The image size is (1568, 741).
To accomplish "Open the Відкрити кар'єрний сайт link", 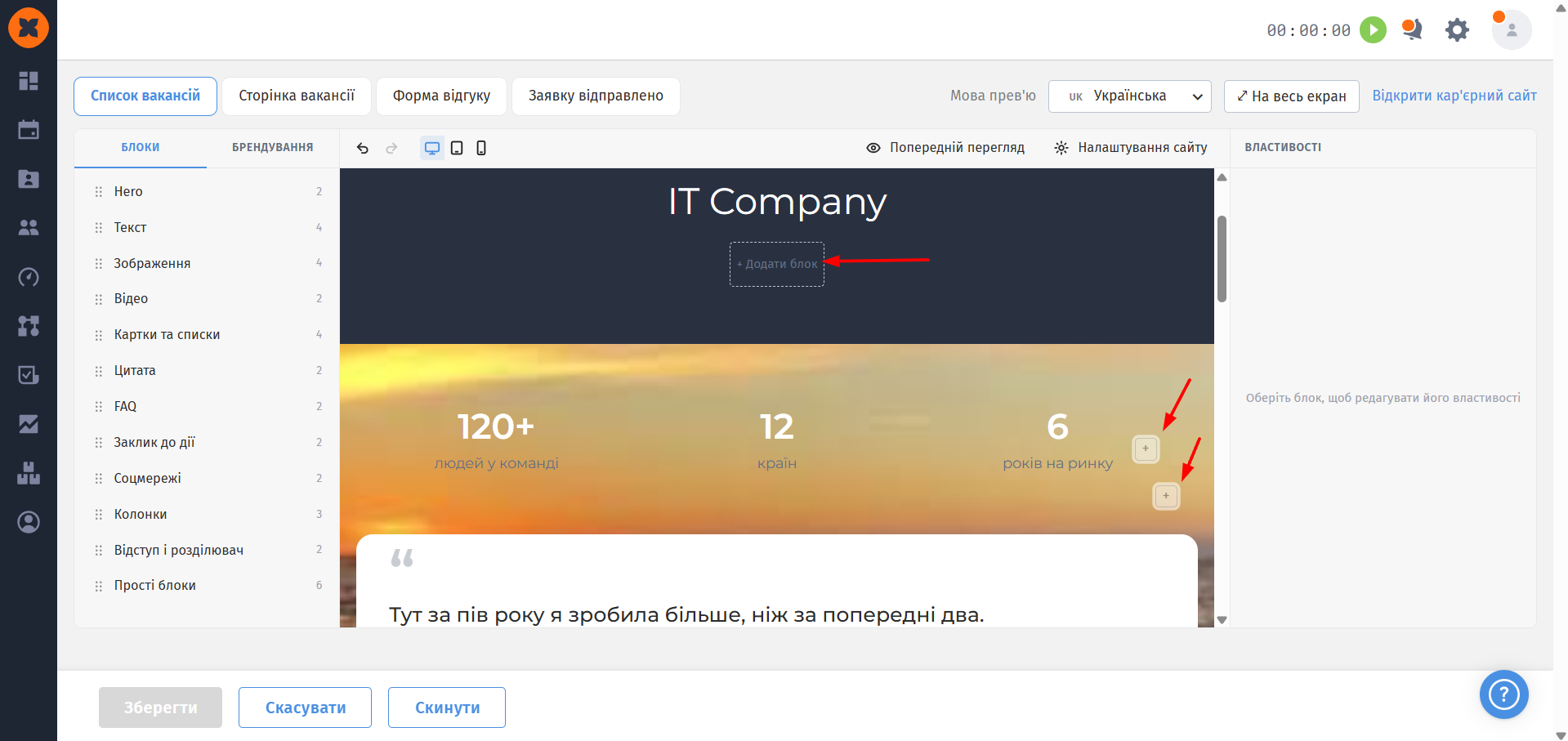I will tap(1454, 96).
